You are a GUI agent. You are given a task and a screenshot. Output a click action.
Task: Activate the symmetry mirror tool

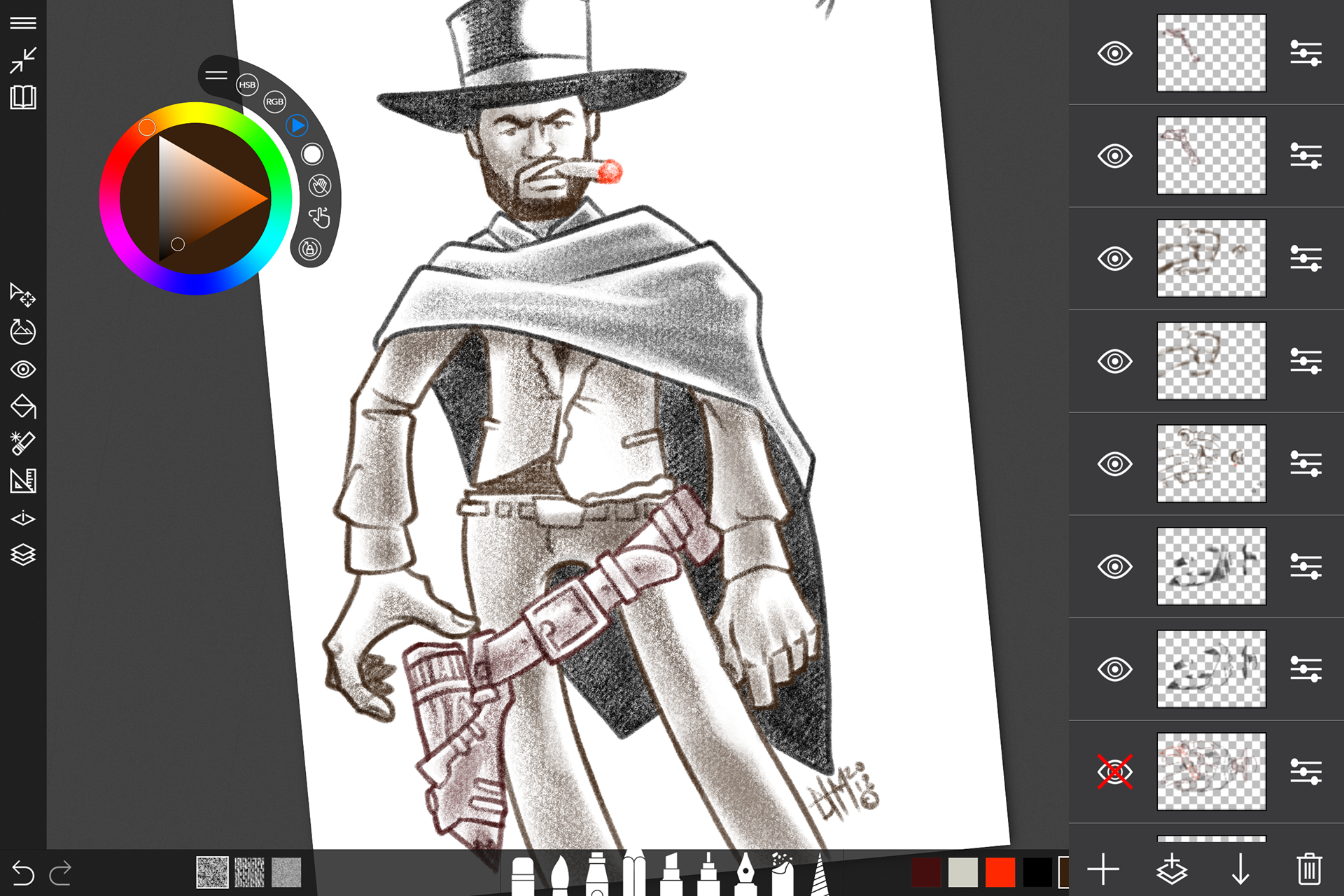pos(23,518)
